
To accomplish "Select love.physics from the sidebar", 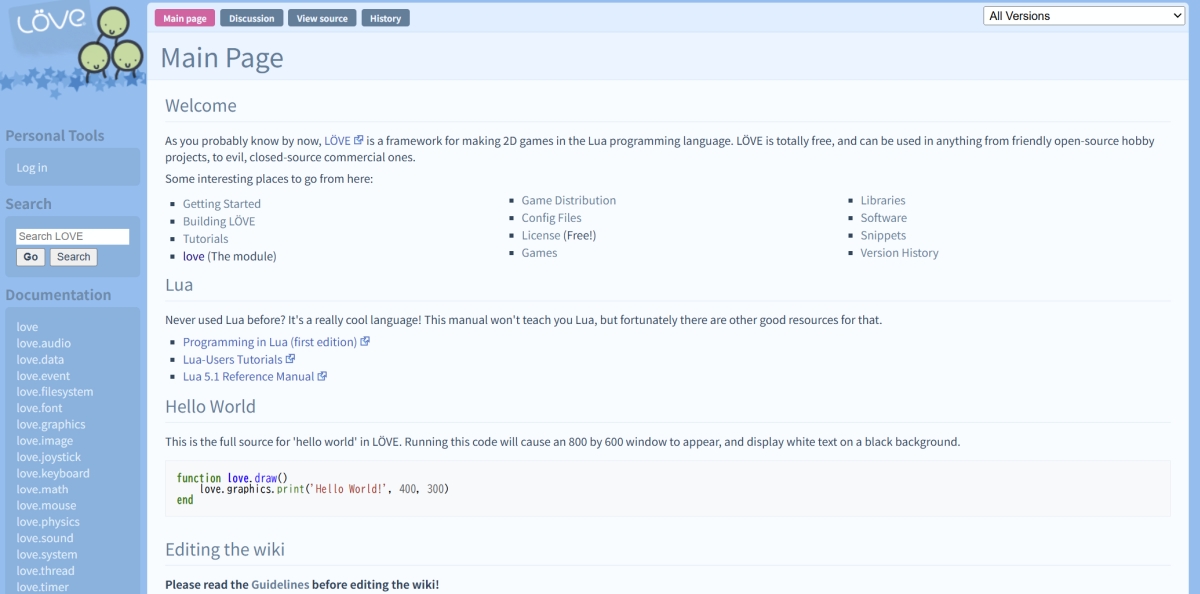I will tap(48, 522).
